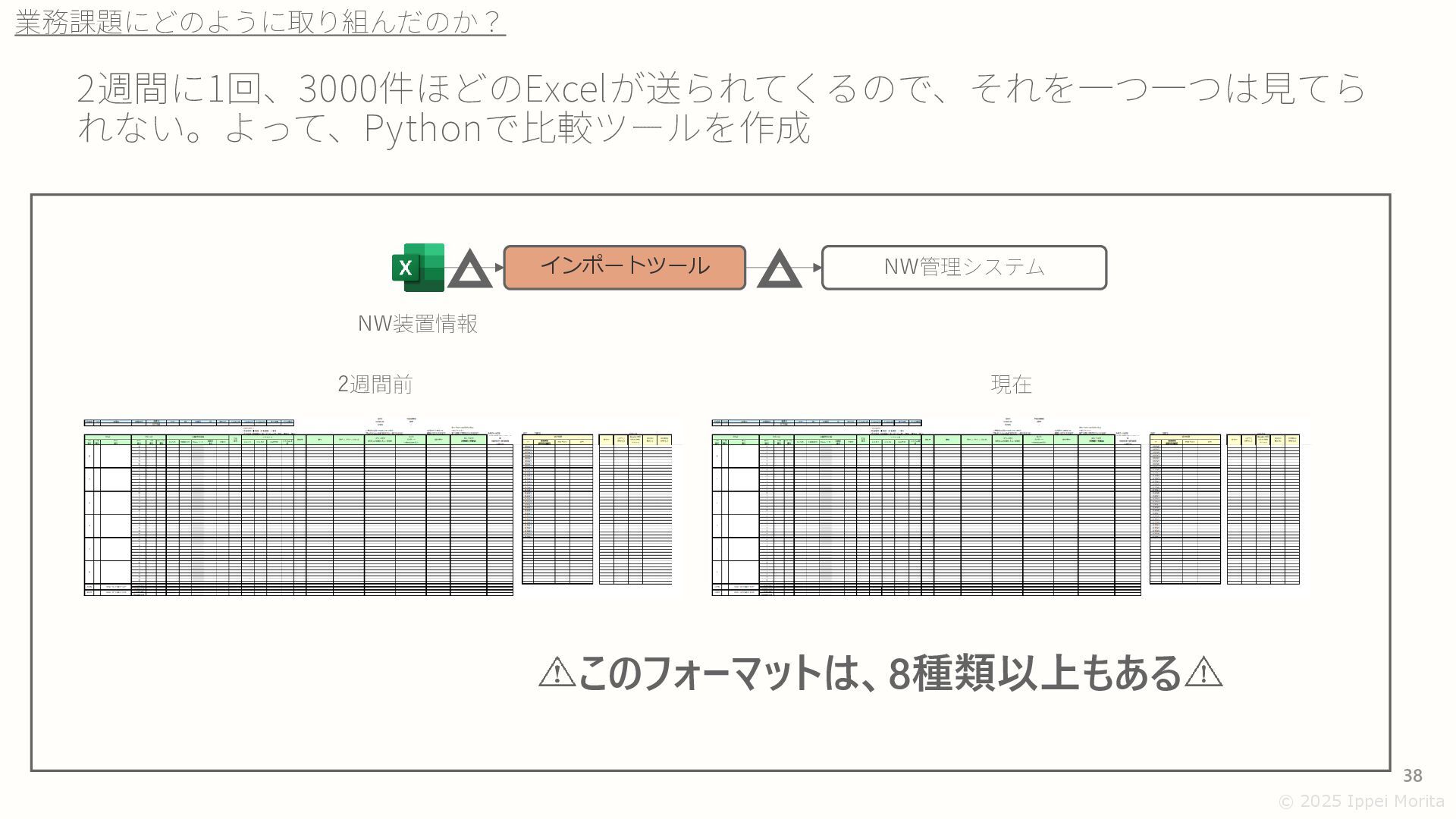Select the NW管理システム box

[x=964, y=268]
